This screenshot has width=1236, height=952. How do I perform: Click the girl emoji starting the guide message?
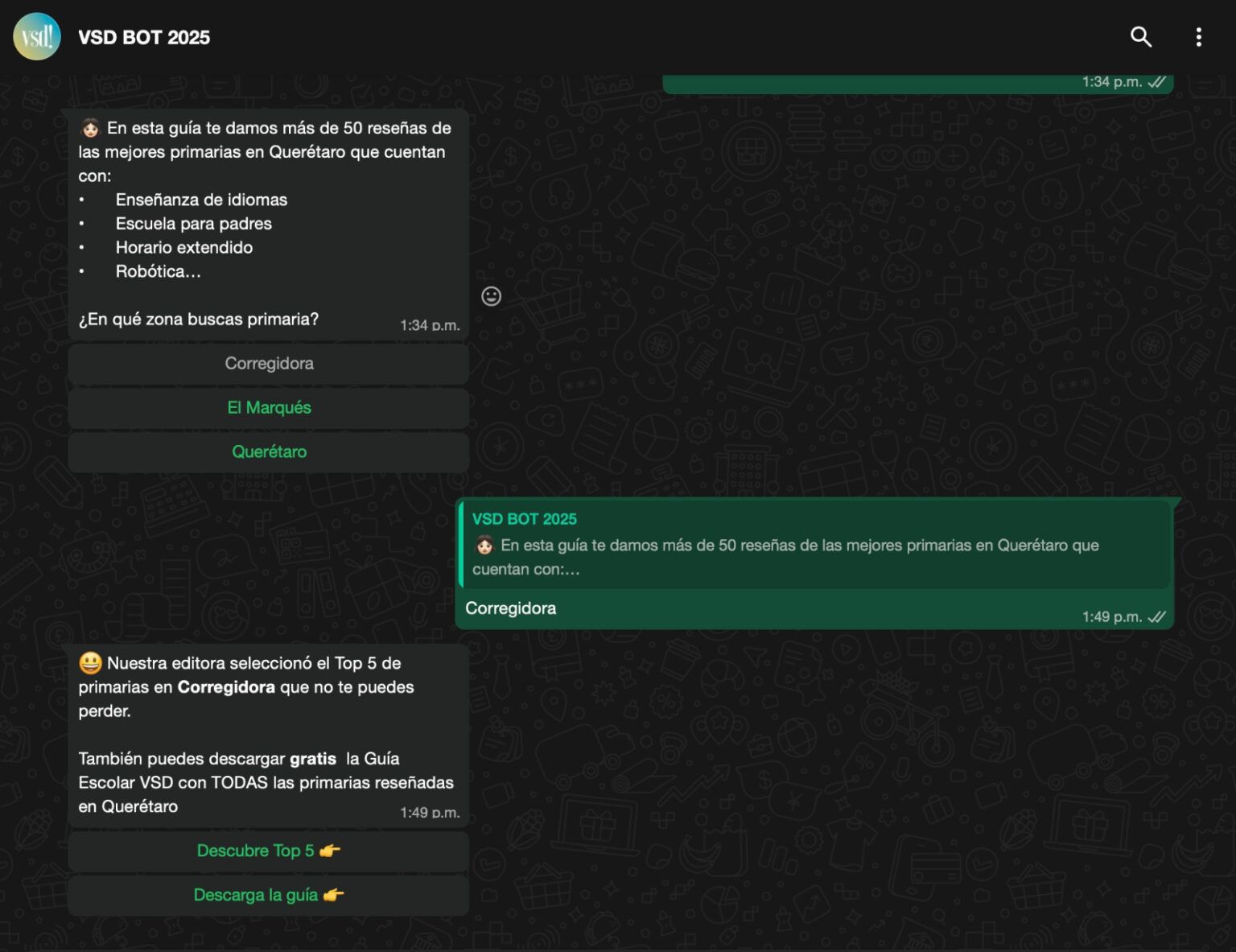click(x=89, y=128)
